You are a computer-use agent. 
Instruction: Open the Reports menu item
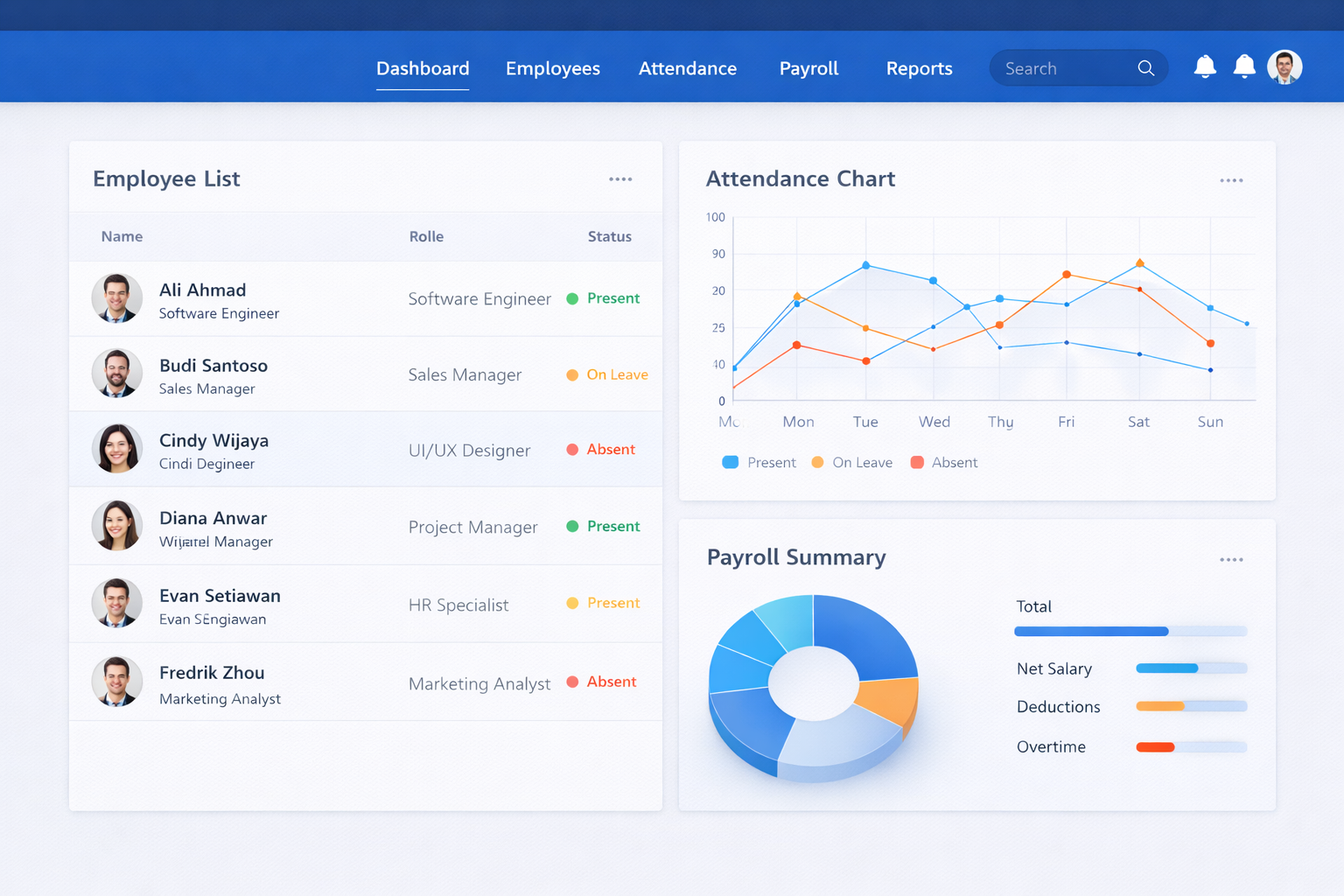pos(919,68)
